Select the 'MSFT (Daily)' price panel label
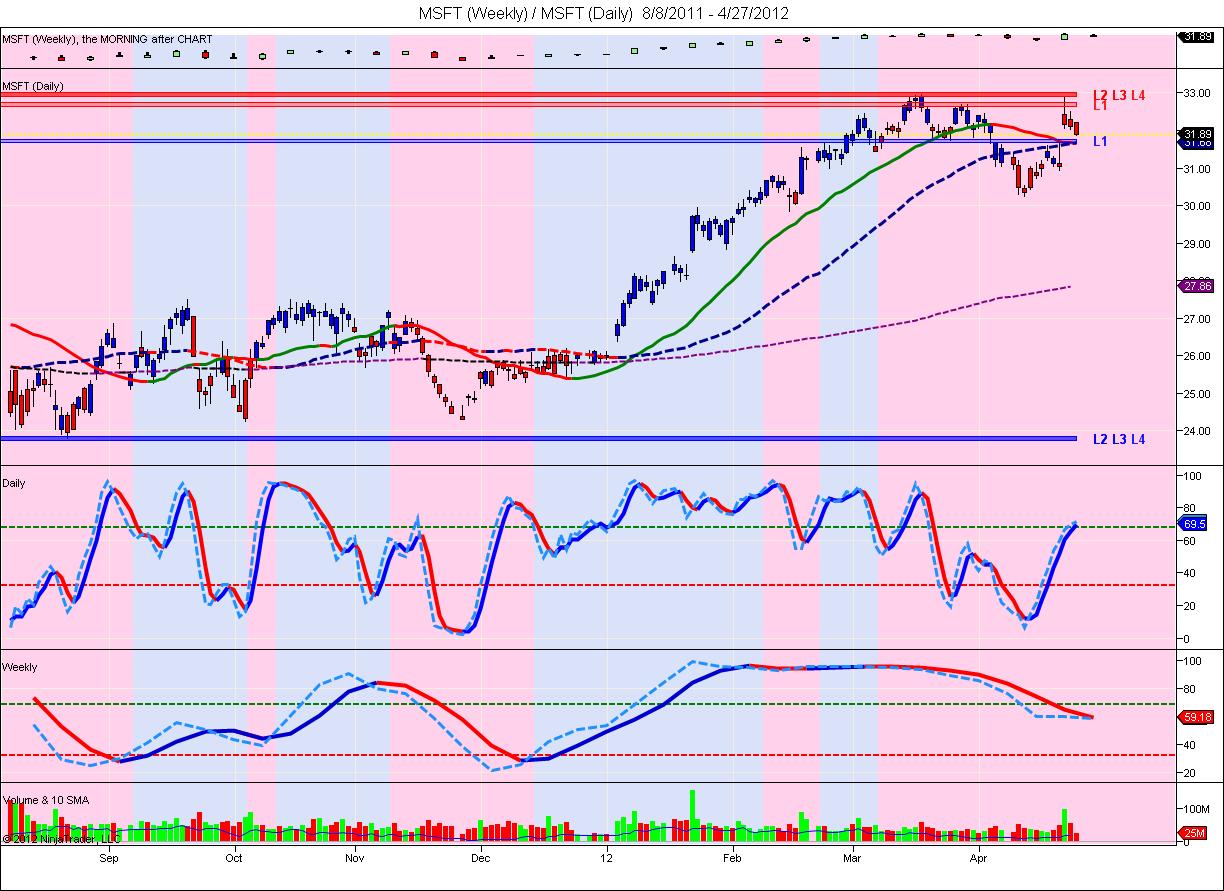Viewport: 1224px width, 891px height. click(x=33, y=86)
